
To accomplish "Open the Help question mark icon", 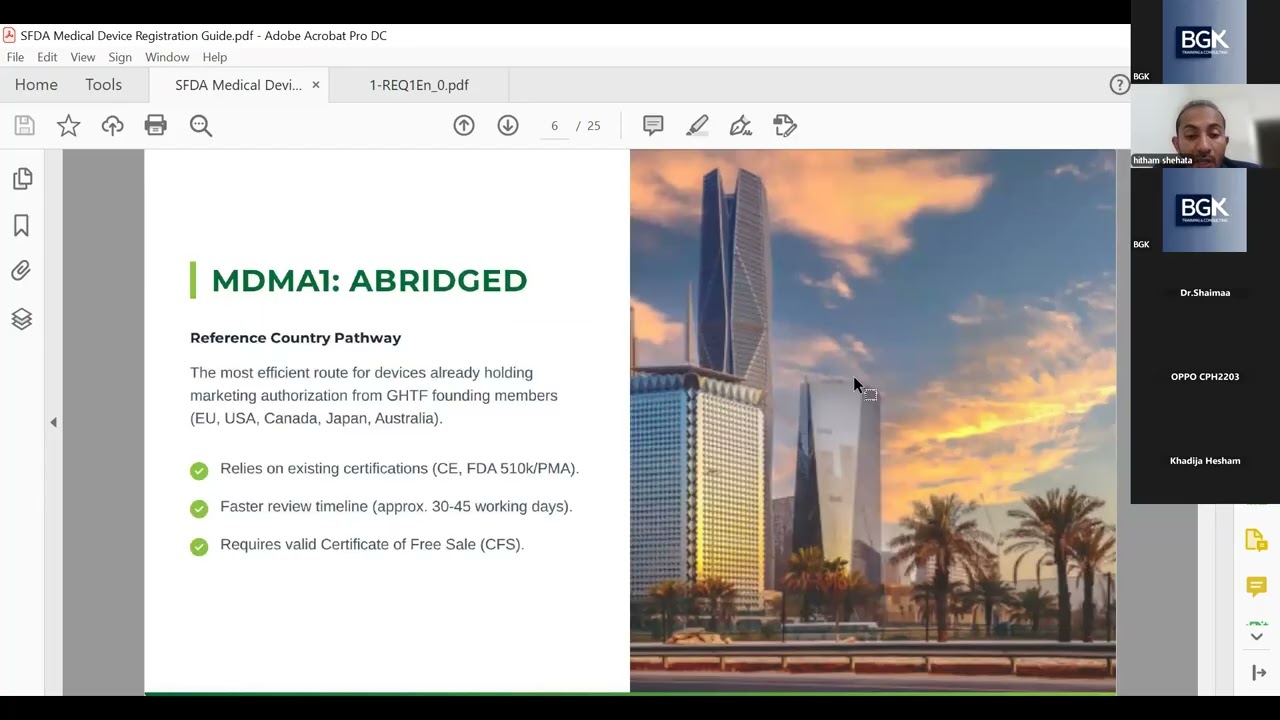I will coord(1120,85).
